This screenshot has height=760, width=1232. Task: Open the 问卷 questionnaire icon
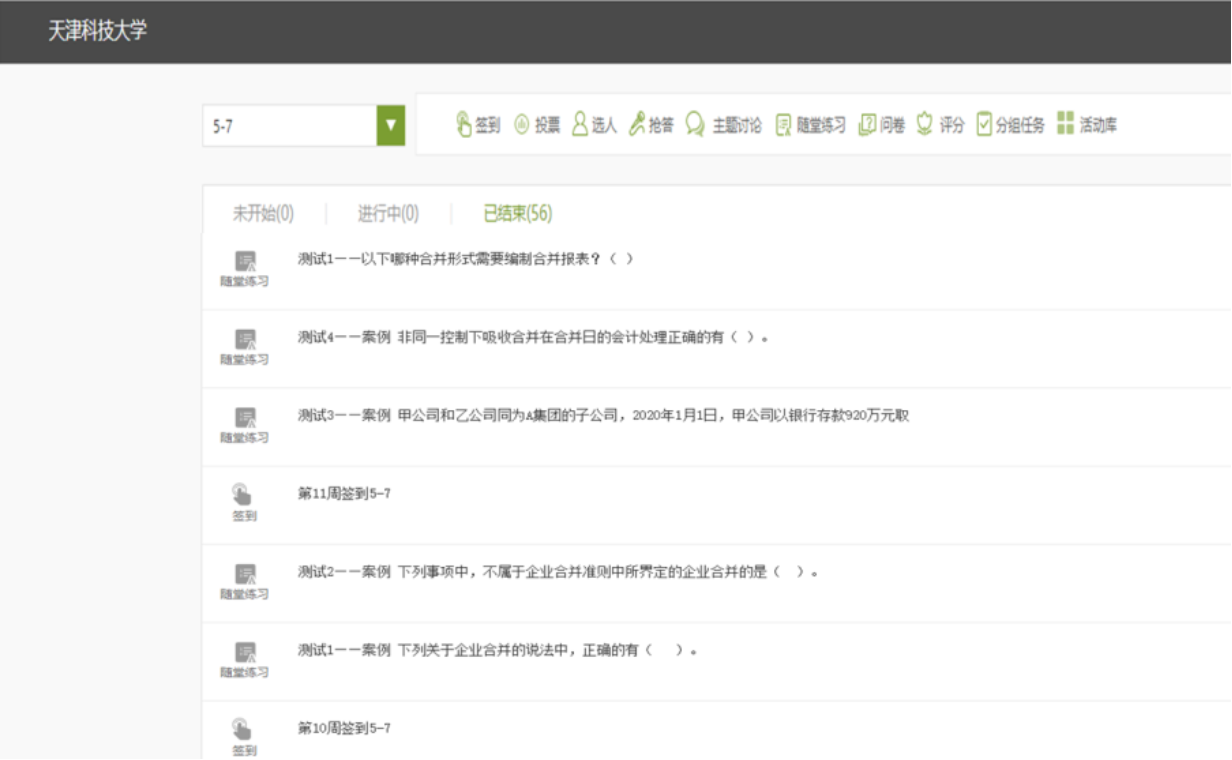tap(867, 125)
